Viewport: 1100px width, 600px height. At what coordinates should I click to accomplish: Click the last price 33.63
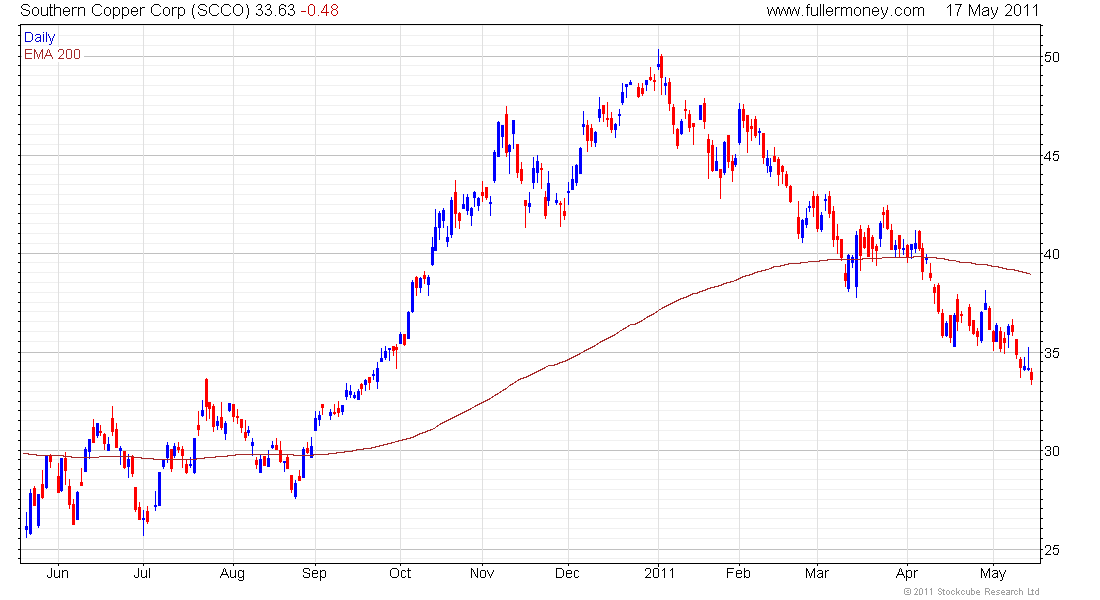point(275,11)
